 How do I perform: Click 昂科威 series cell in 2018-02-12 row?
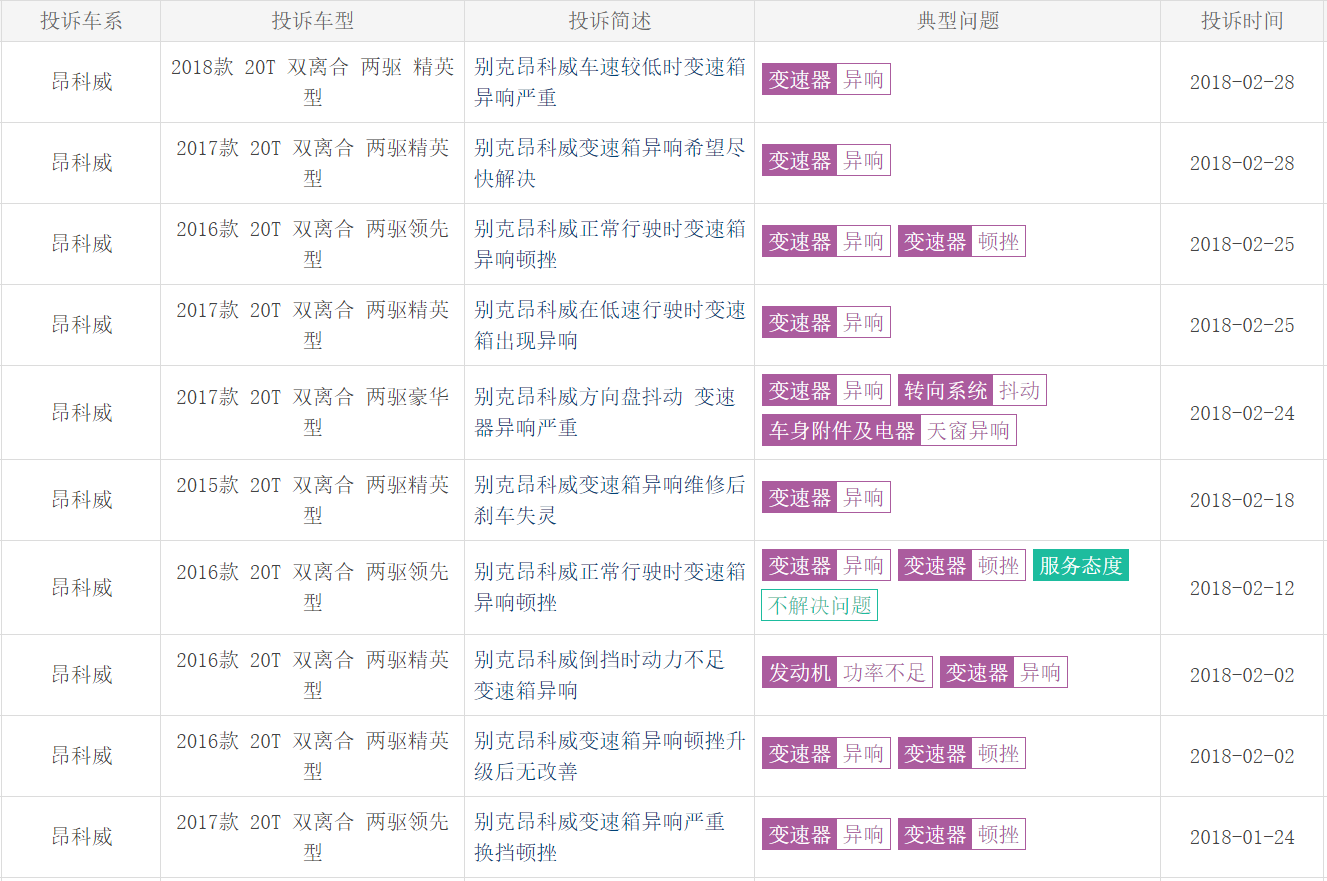(82, 587)
